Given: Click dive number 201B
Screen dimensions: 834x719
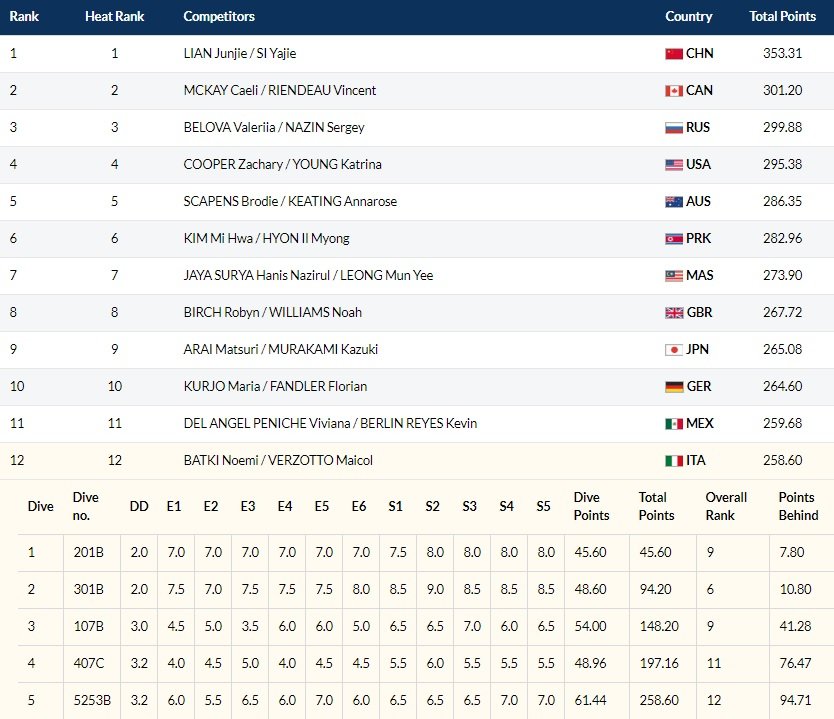Looking at the screenshot, I should (x=88, y=553).
